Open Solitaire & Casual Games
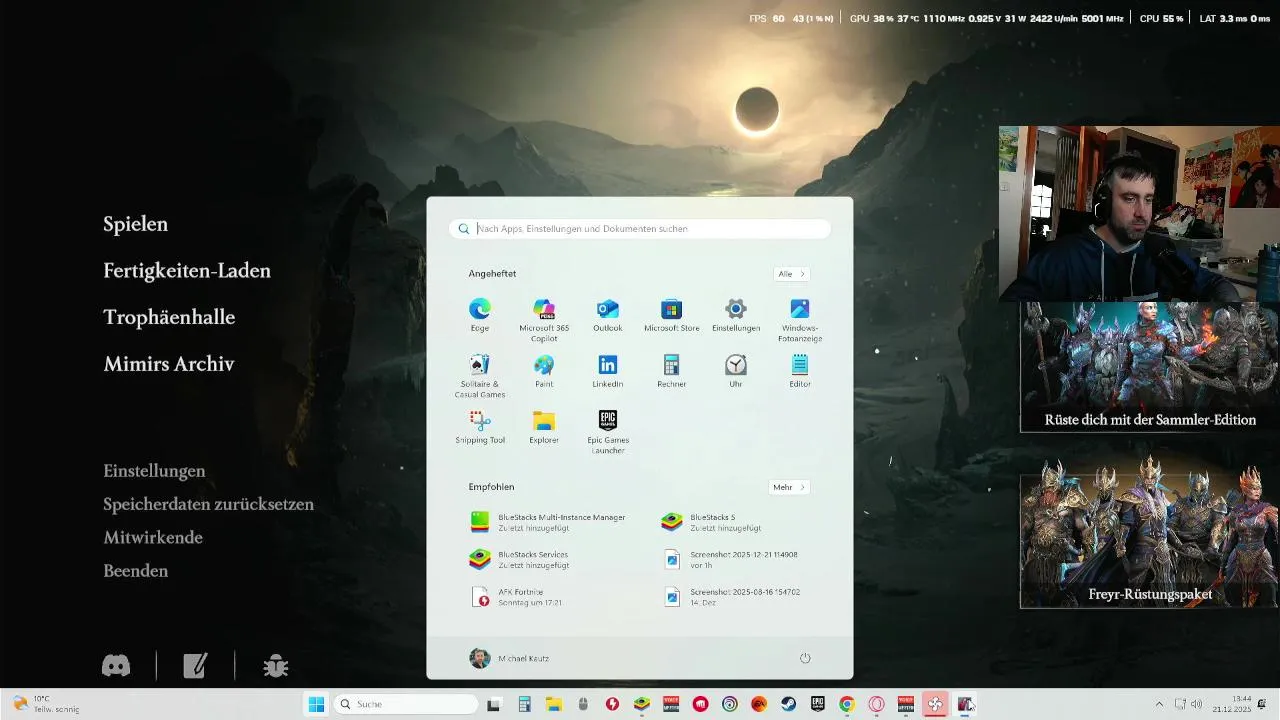The image size is (1280, 720). click(x=480, y=376)
